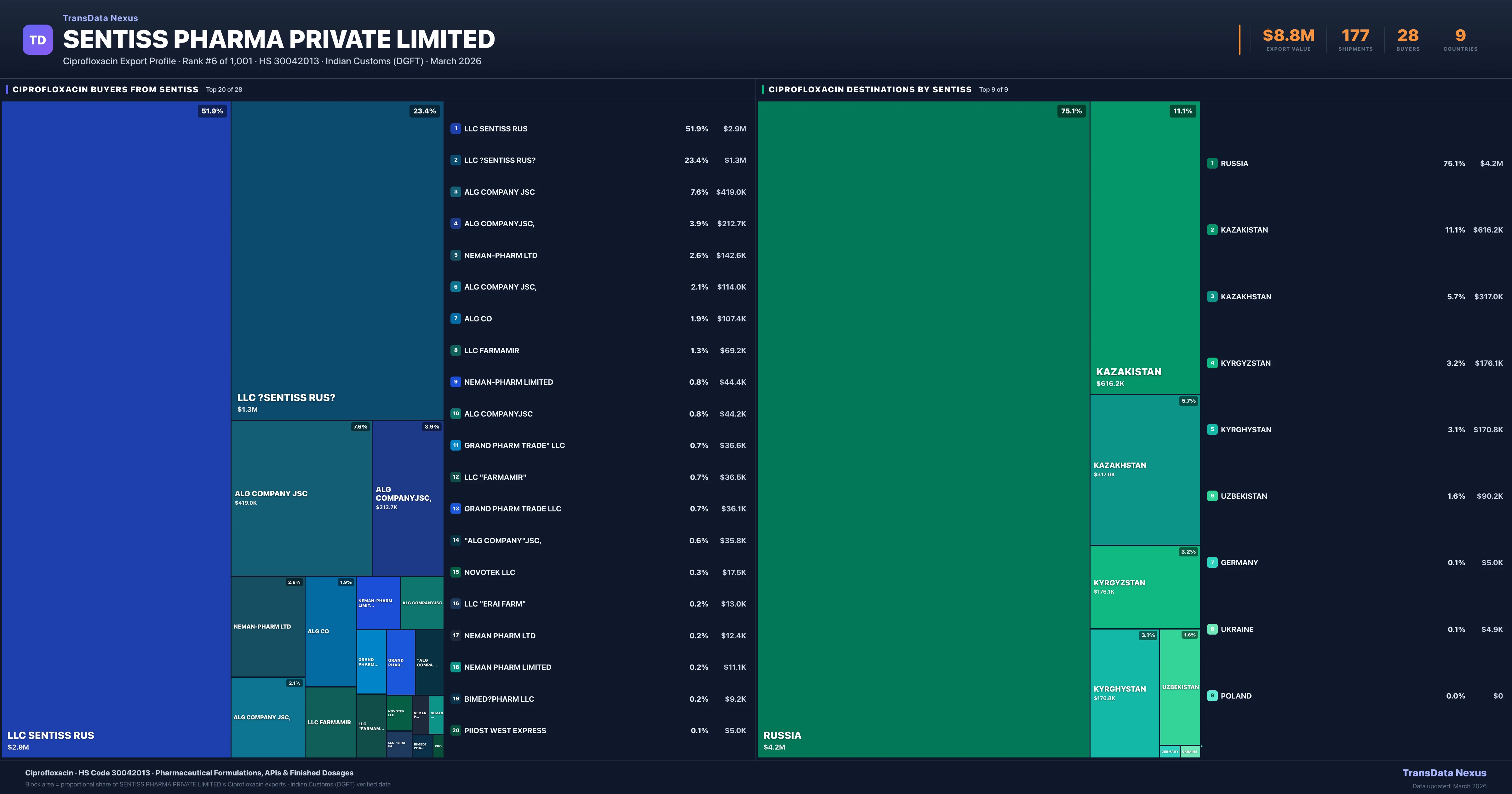The height and width of the screenshot is (794, 1512).
Task: Click the ALG COMPANYJSC, $212.7K block
Action: tap(407, 498)
